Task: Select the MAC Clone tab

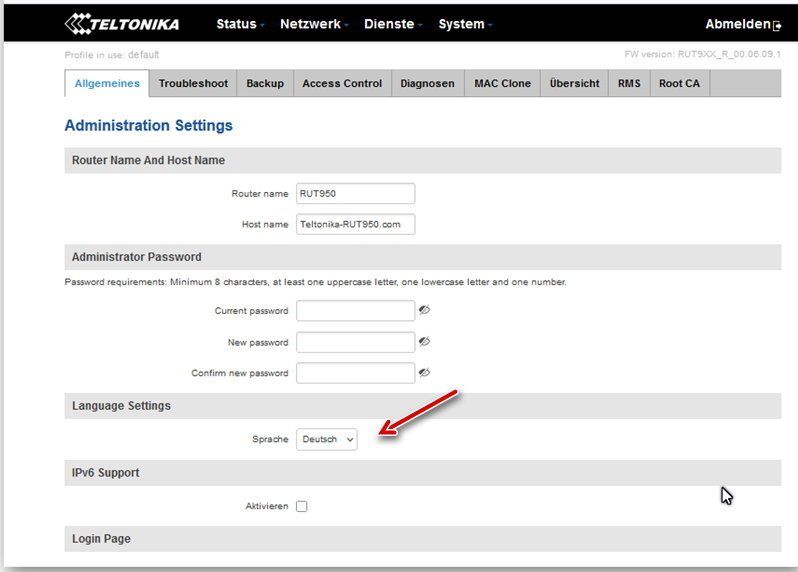Action: [502, 84]
